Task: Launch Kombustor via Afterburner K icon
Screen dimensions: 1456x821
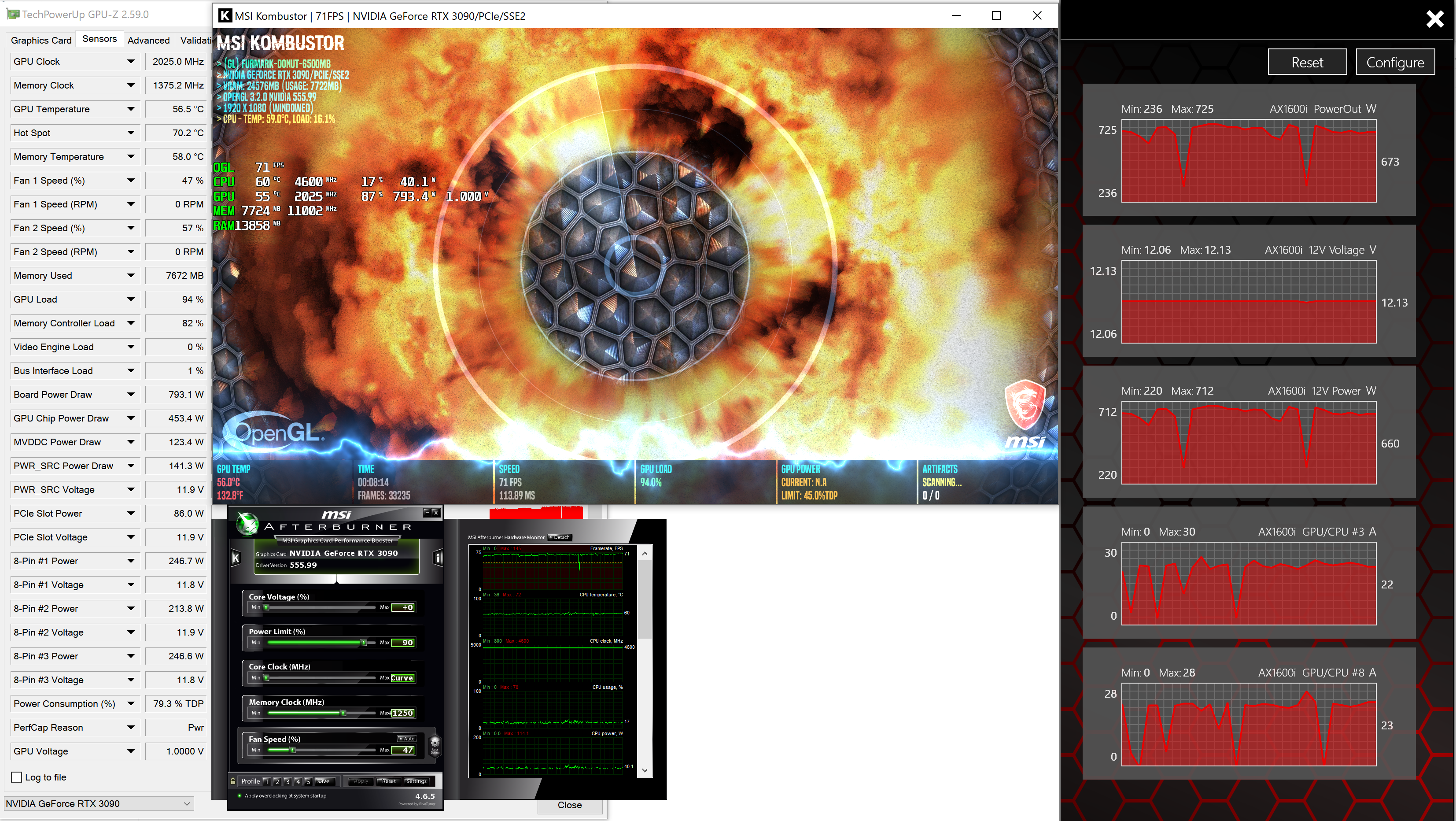Action: [236, 558]
